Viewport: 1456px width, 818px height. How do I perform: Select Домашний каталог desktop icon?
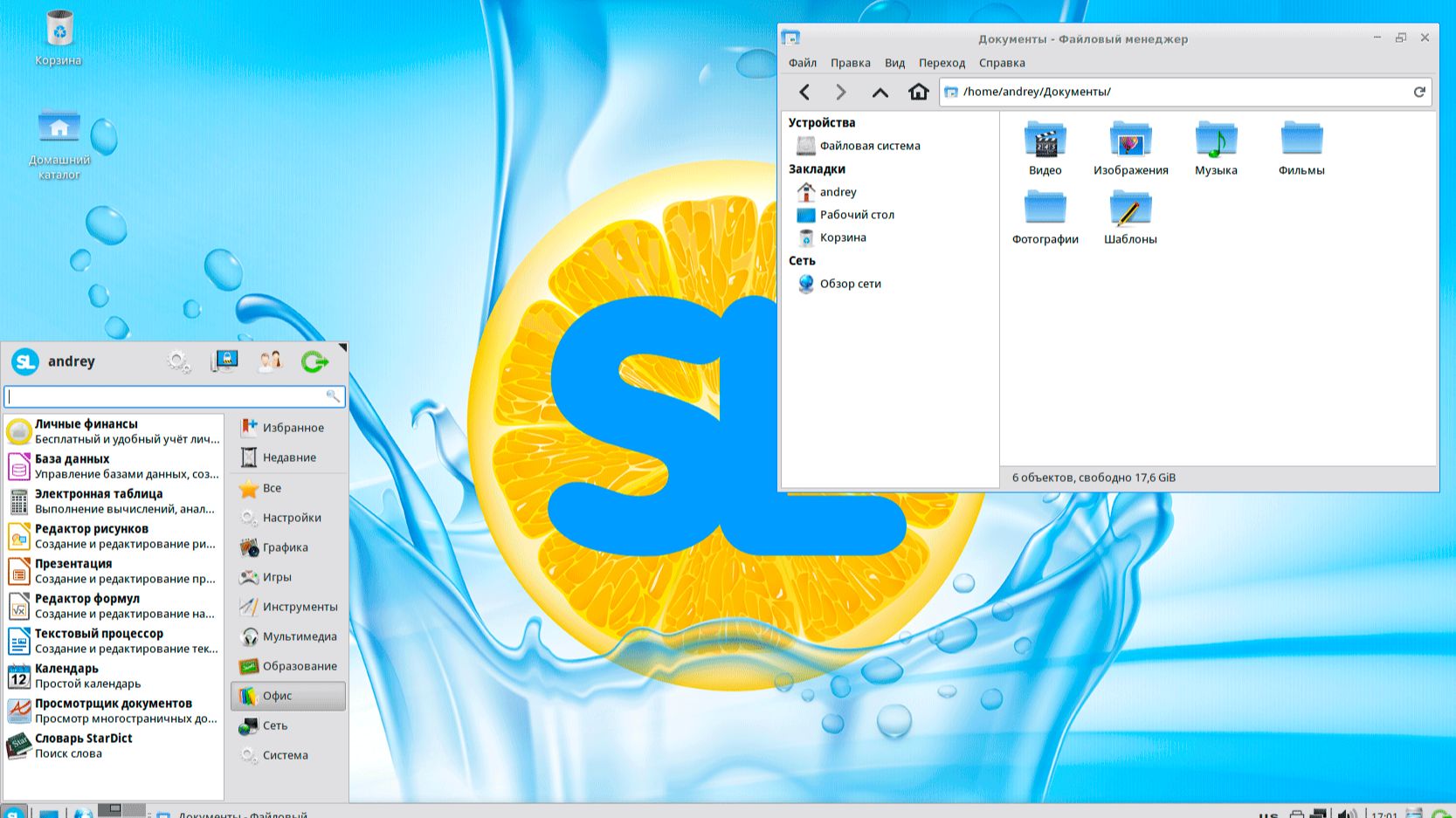(59, 145)
